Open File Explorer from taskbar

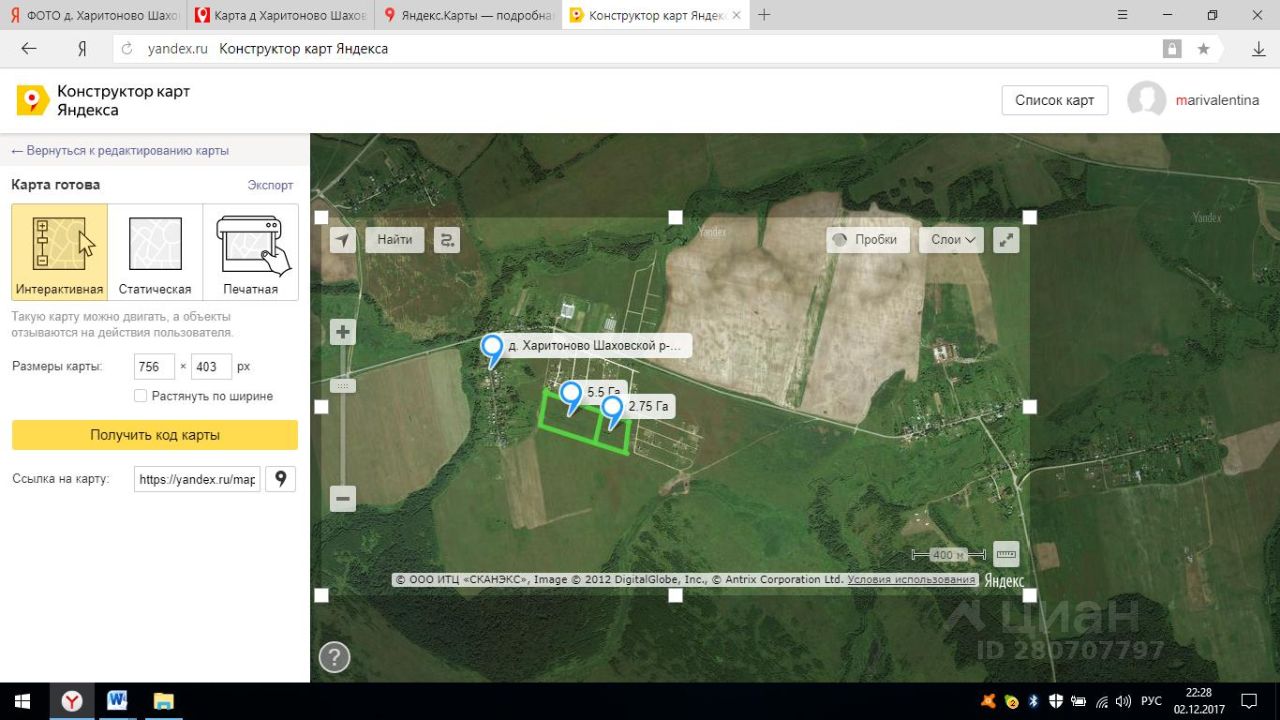[164, 701]
